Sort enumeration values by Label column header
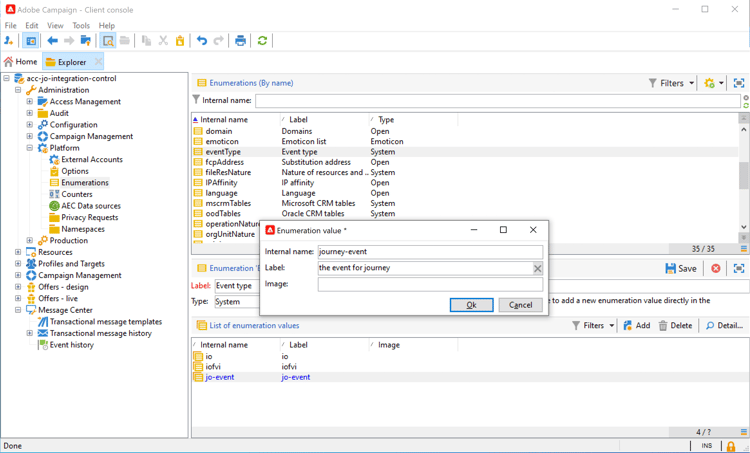Viewport: 750px width, 453px height. [324, 345]
